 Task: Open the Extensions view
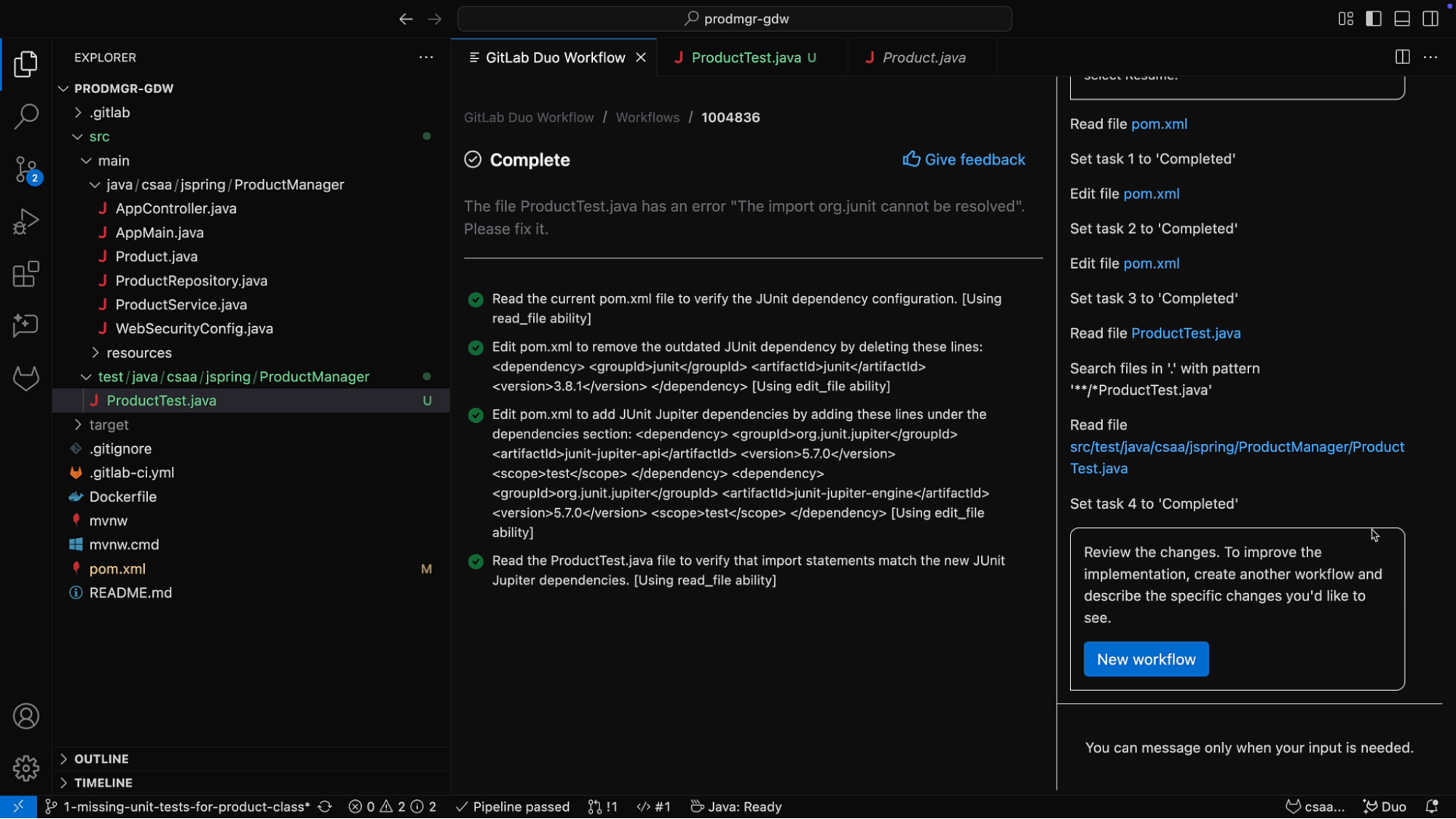pyautogui.click(x=25, y=274)
